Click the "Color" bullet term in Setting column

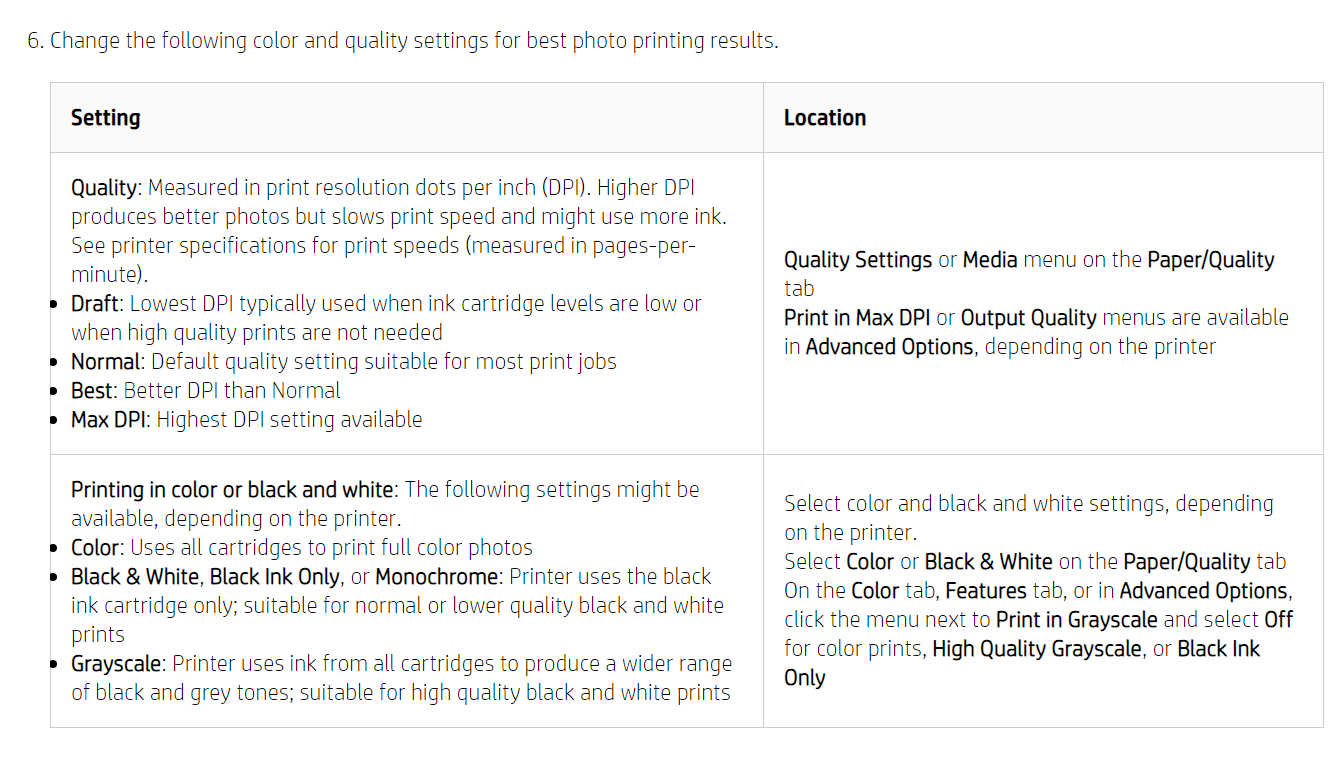pyautogui.click(x=96, y=548)
